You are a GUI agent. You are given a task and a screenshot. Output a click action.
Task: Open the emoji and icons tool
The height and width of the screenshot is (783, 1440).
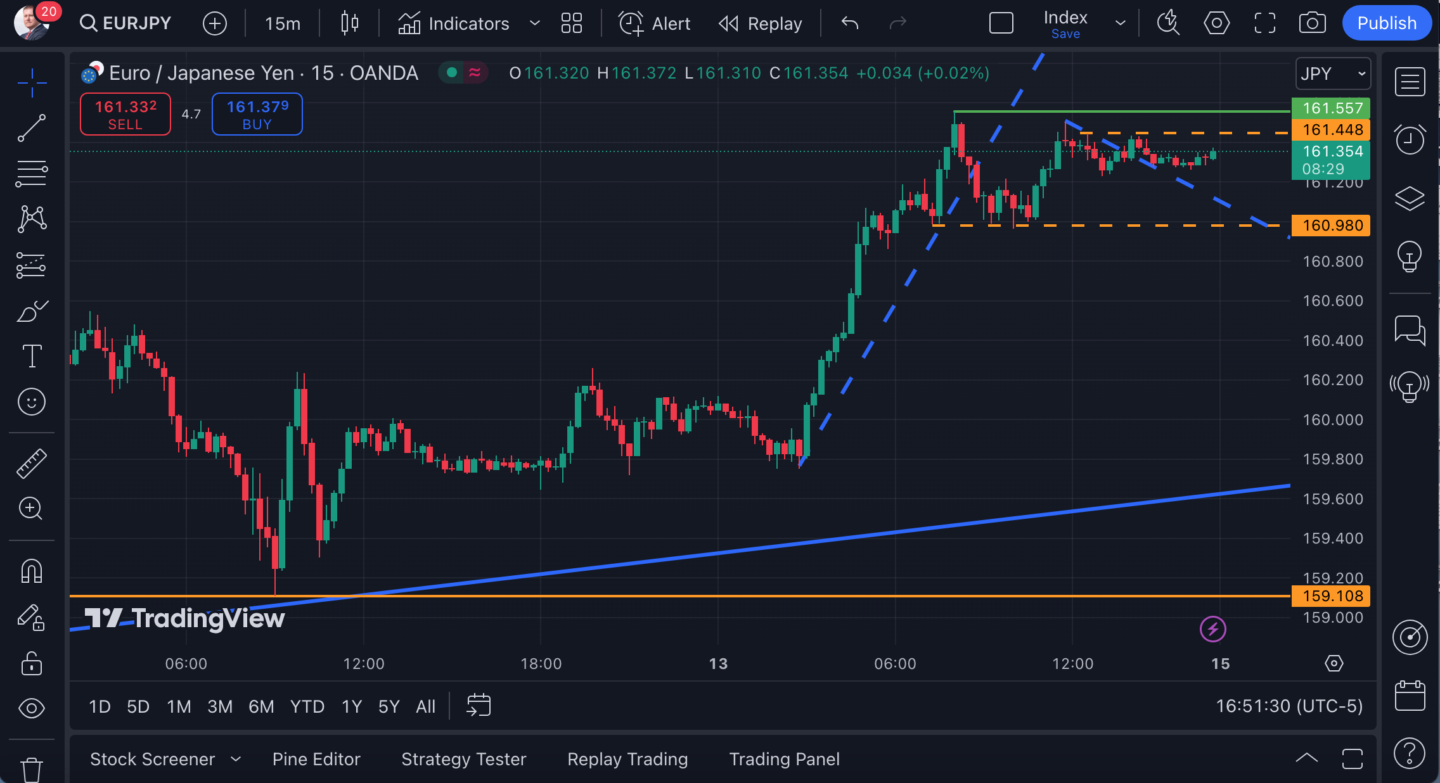(32, 402)
